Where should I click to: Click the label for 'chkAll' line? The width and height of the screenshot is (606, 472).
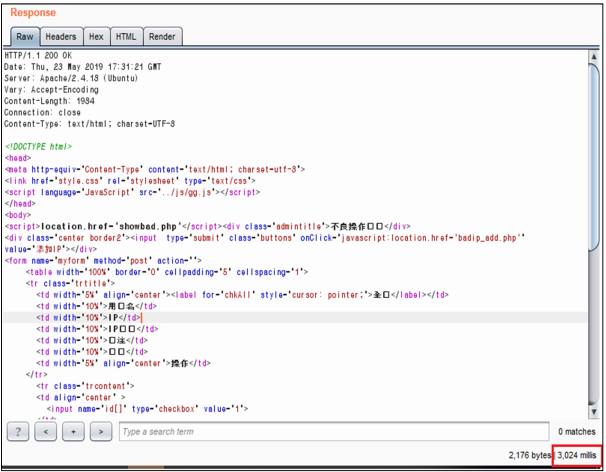click(242, 295)
